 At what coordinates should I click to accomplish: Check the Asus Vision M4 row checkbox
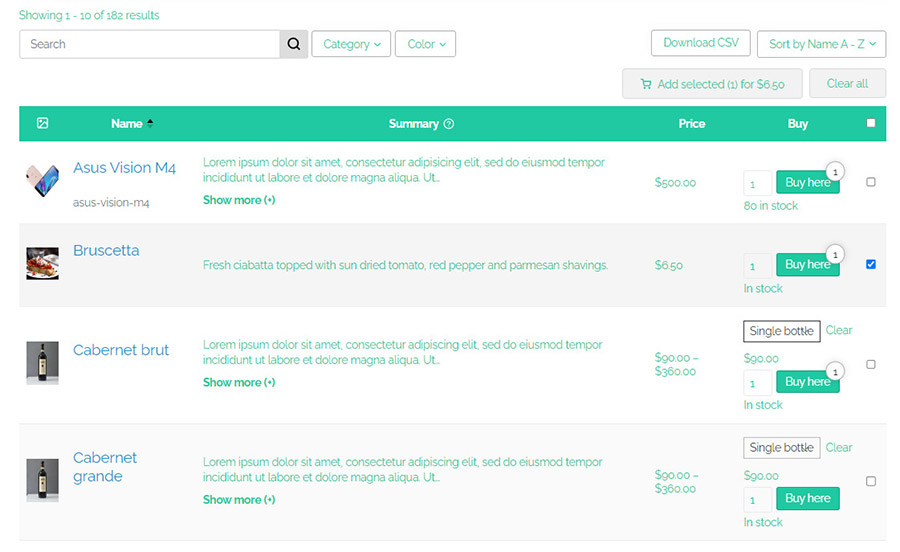point(871,182)
